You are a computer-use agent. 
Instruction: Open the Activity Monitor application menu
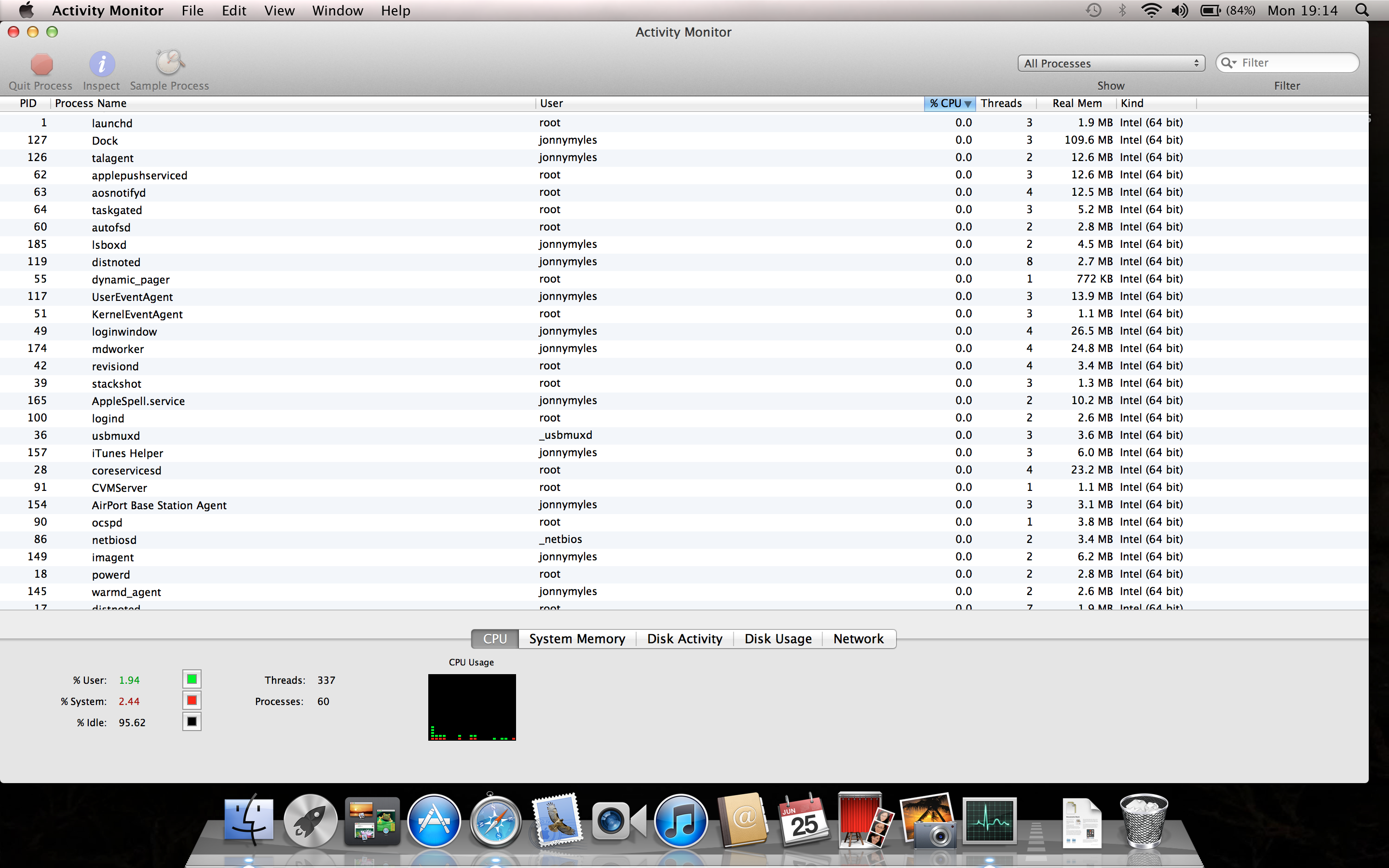[x=108, y=10]
